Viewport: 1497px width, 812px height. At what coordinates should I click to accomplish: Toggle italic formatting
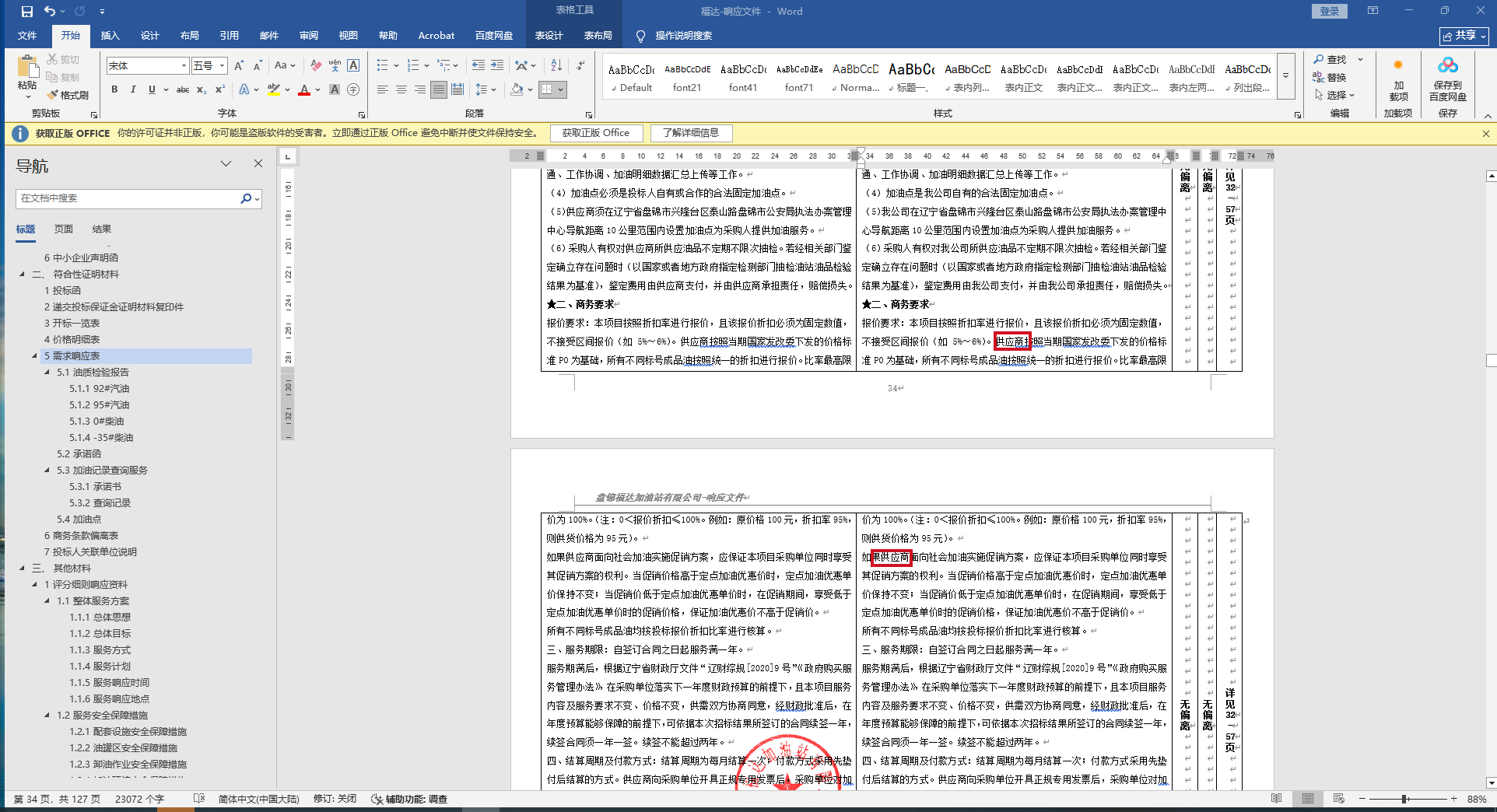point(133,90)
